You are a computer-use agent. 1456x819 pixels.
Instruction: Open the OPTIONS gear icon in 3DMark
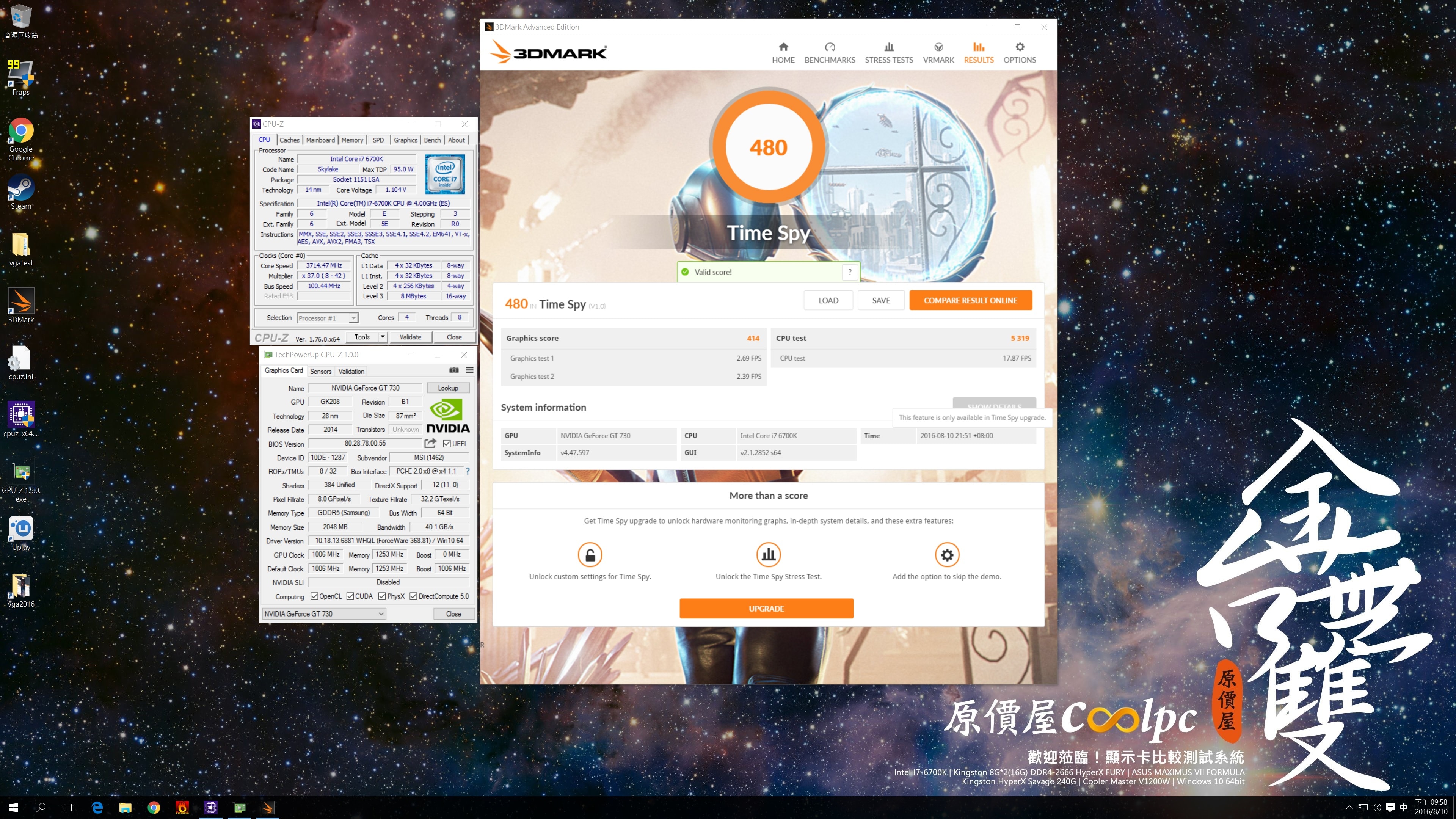point(1020,47)
